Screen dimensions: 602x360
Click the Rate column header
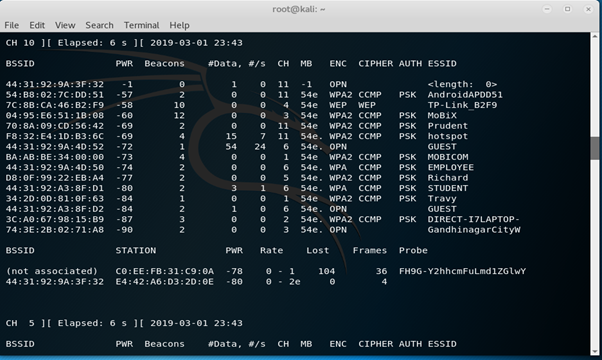pyautogui.click(x=271, y=251)
